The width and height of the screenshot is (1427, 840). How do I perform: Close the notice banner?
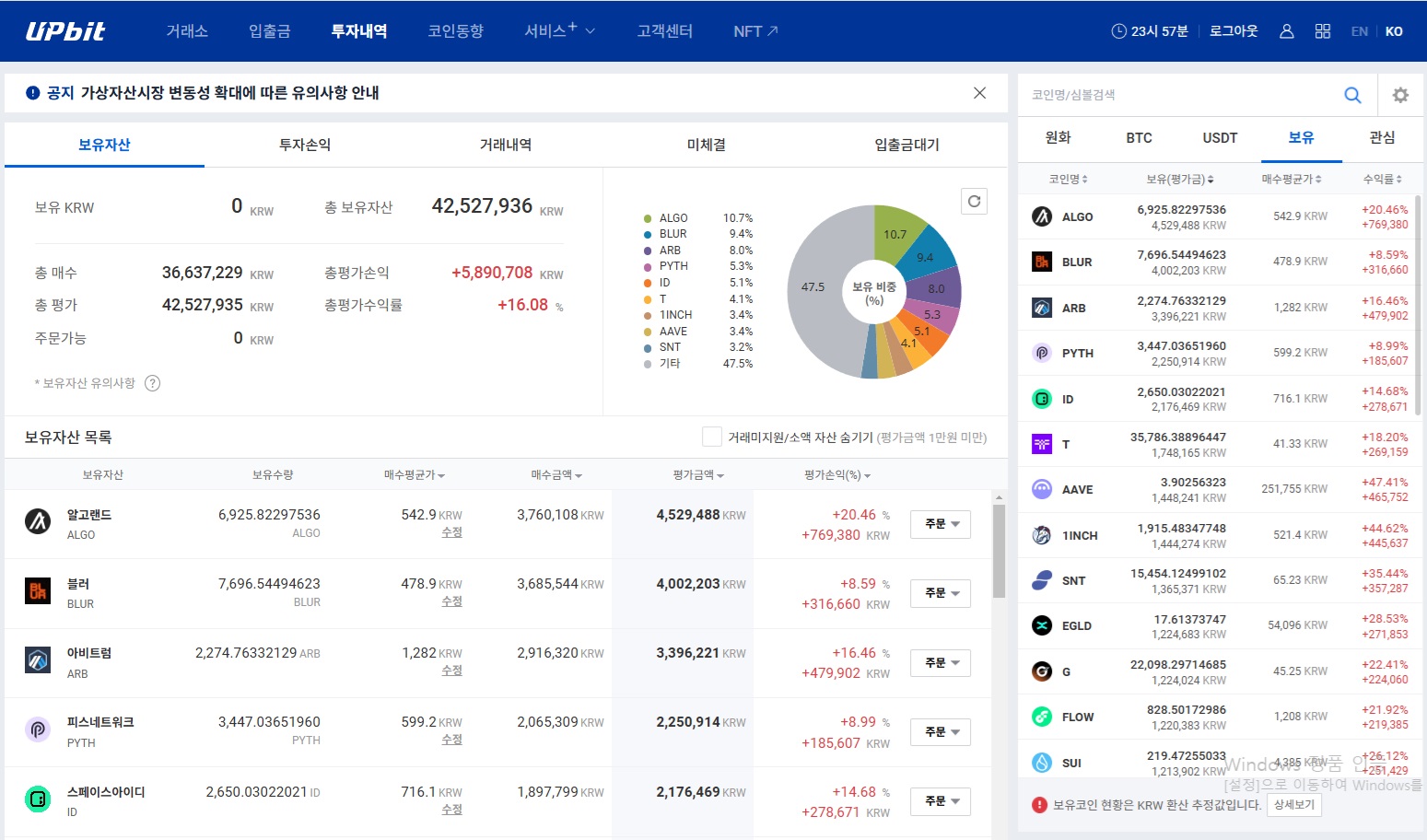tap(979, 93)
